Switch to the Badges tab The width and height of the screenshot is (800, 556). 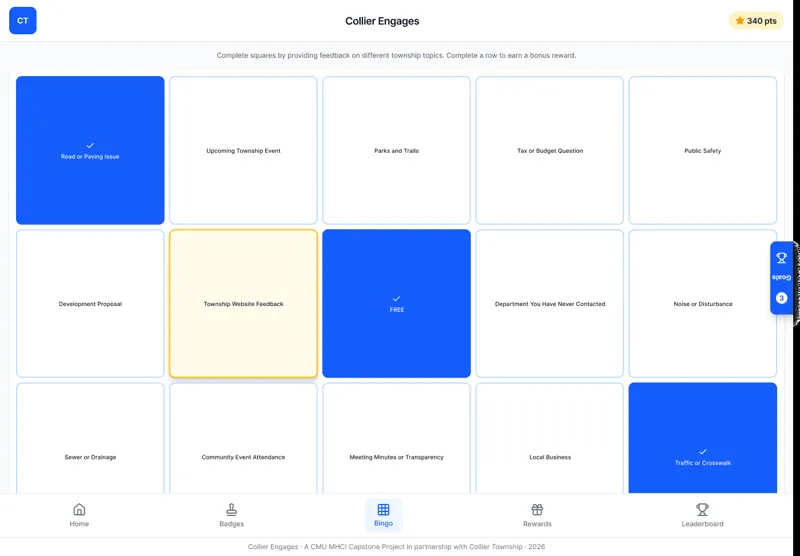click(x=232, y=515)
